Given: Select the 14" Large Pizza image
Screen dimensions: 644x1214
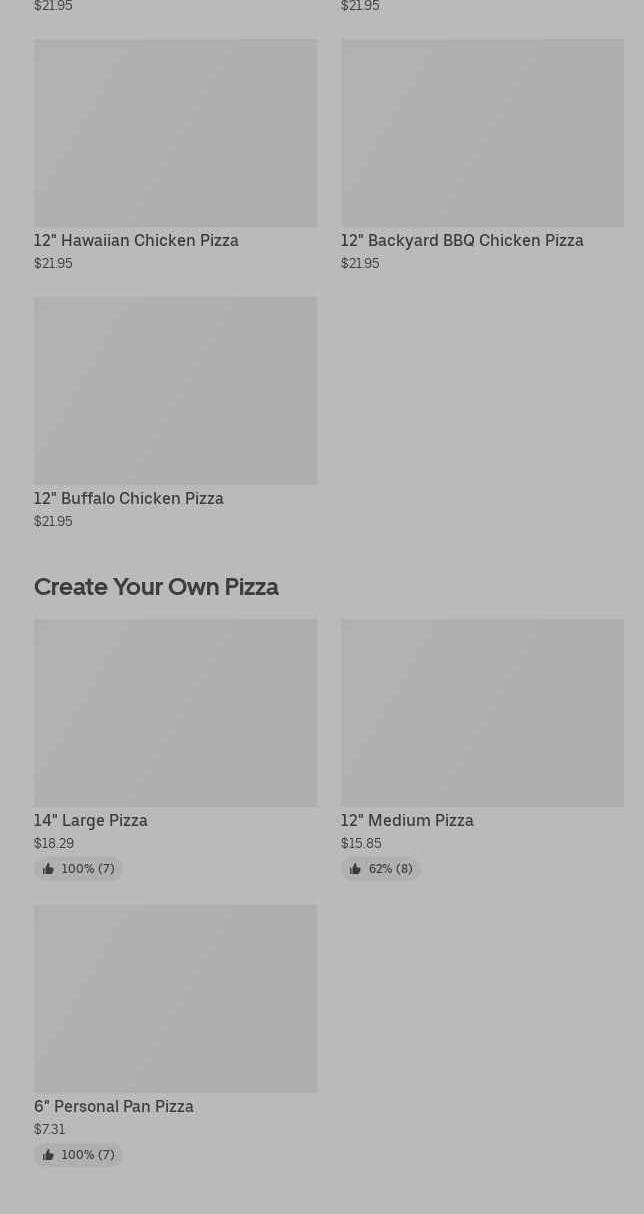Looking at the screenshot, I should click(x=175, y=713).
